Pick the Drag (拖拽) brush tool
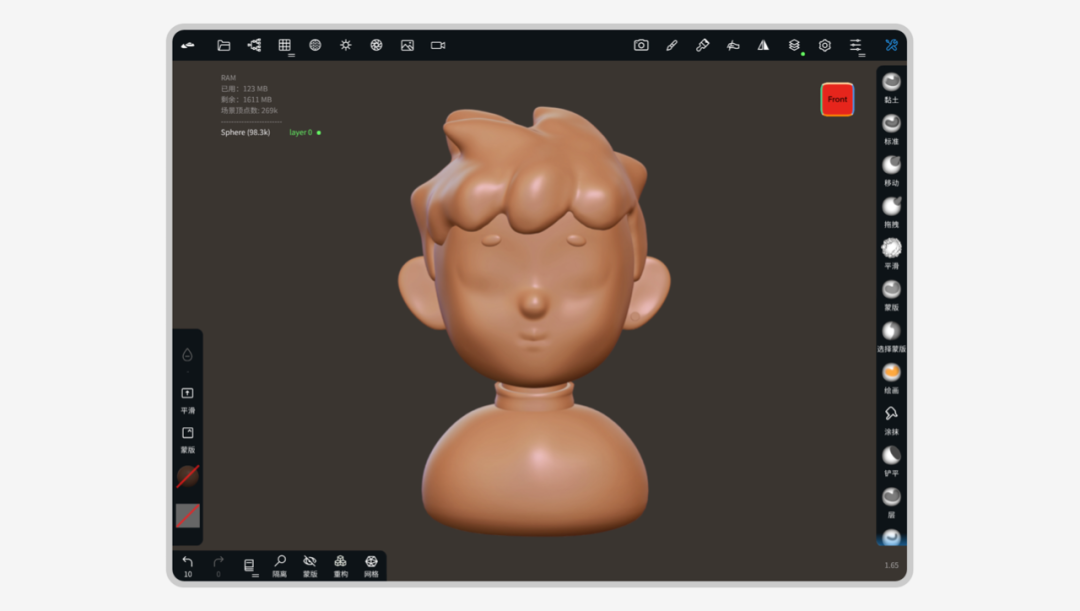 pyautogui.click(x=891, y=207)
